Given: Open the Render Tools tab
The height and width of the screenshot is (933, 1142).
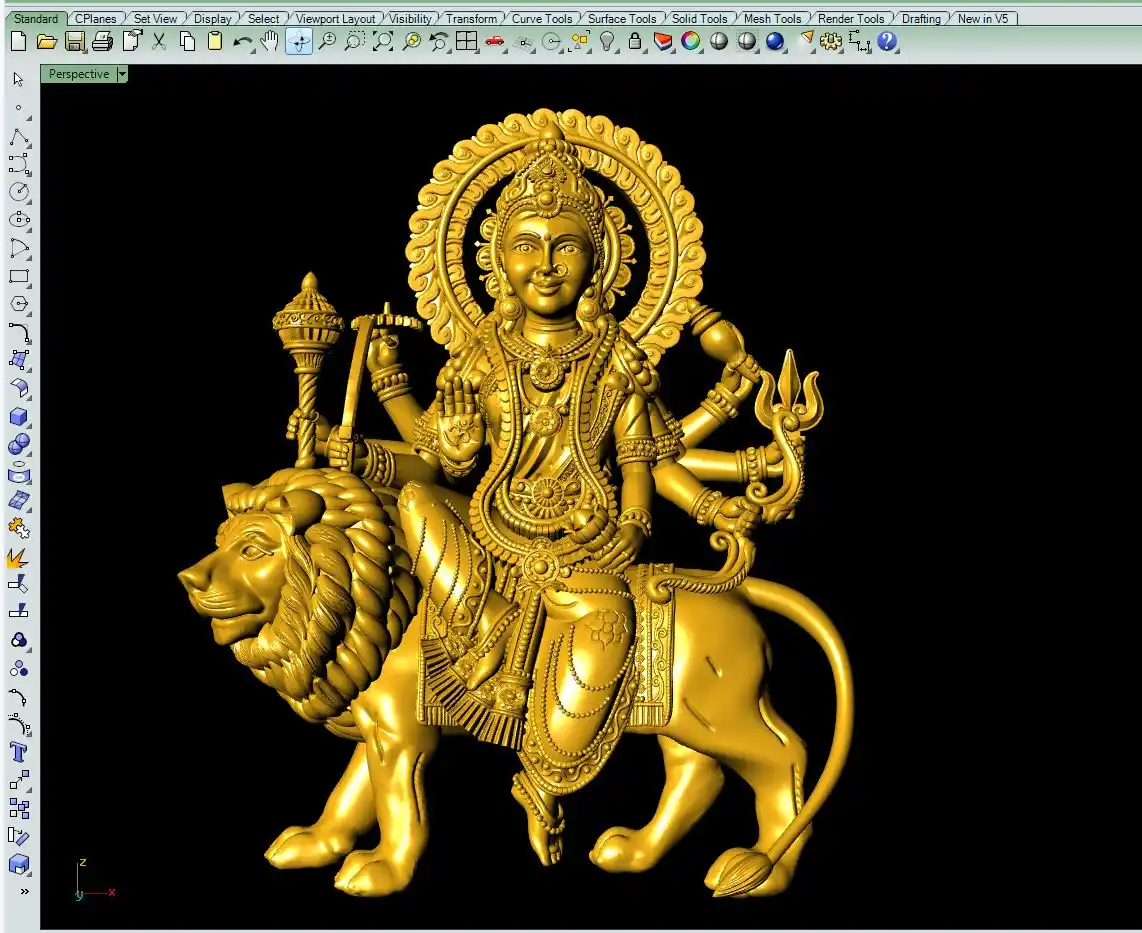Looking at the screenshot, I should (x=851, y=18).
